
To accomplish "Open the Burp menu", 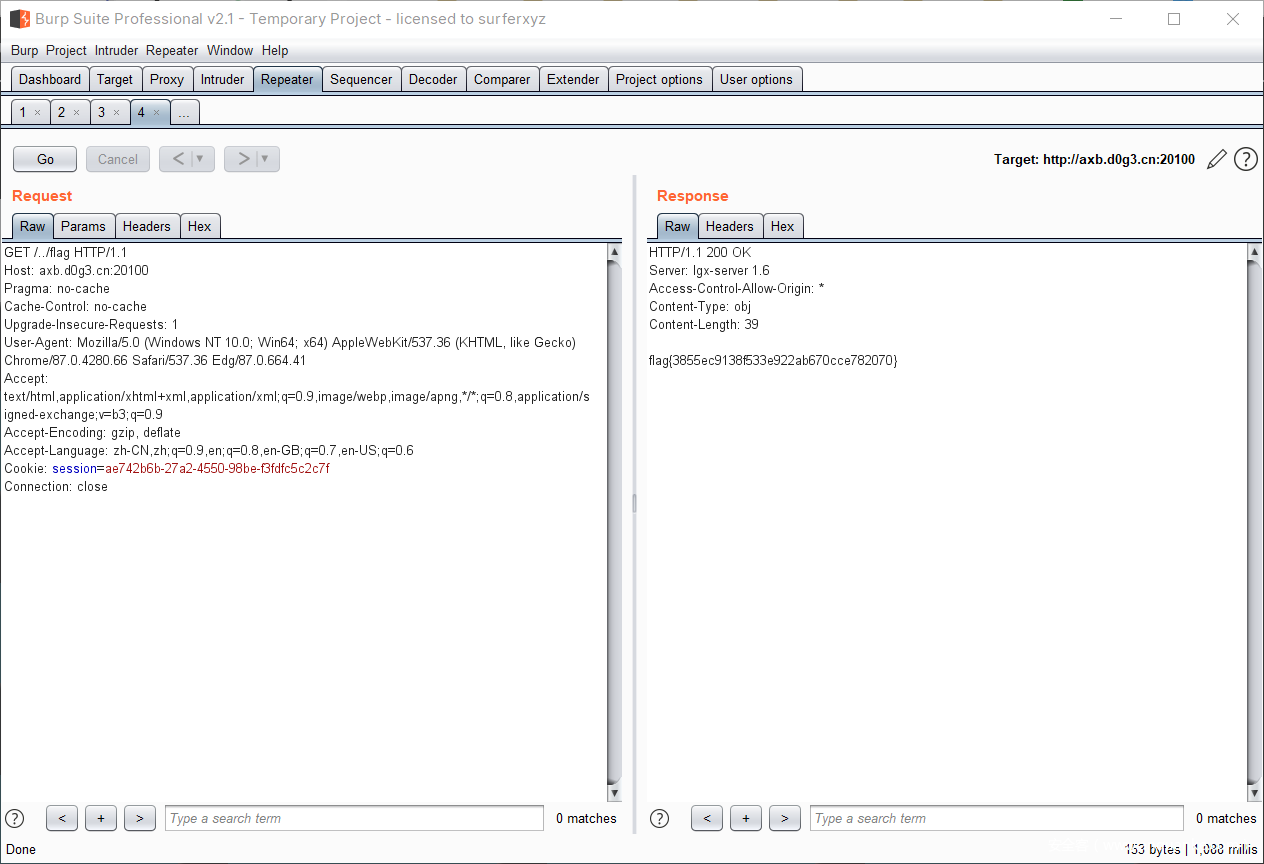I will pyautogui.click(x=25, y=50).
